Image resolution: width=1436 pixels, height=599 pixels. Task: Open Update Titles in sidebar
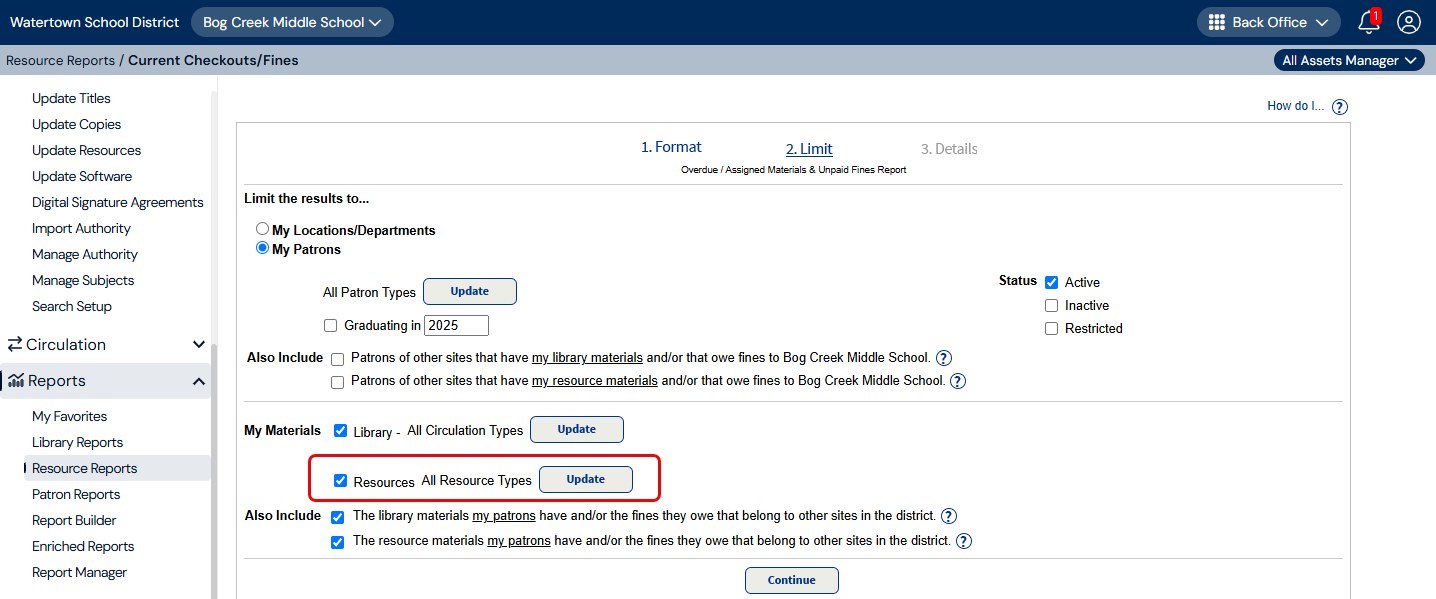pos(71,98)
